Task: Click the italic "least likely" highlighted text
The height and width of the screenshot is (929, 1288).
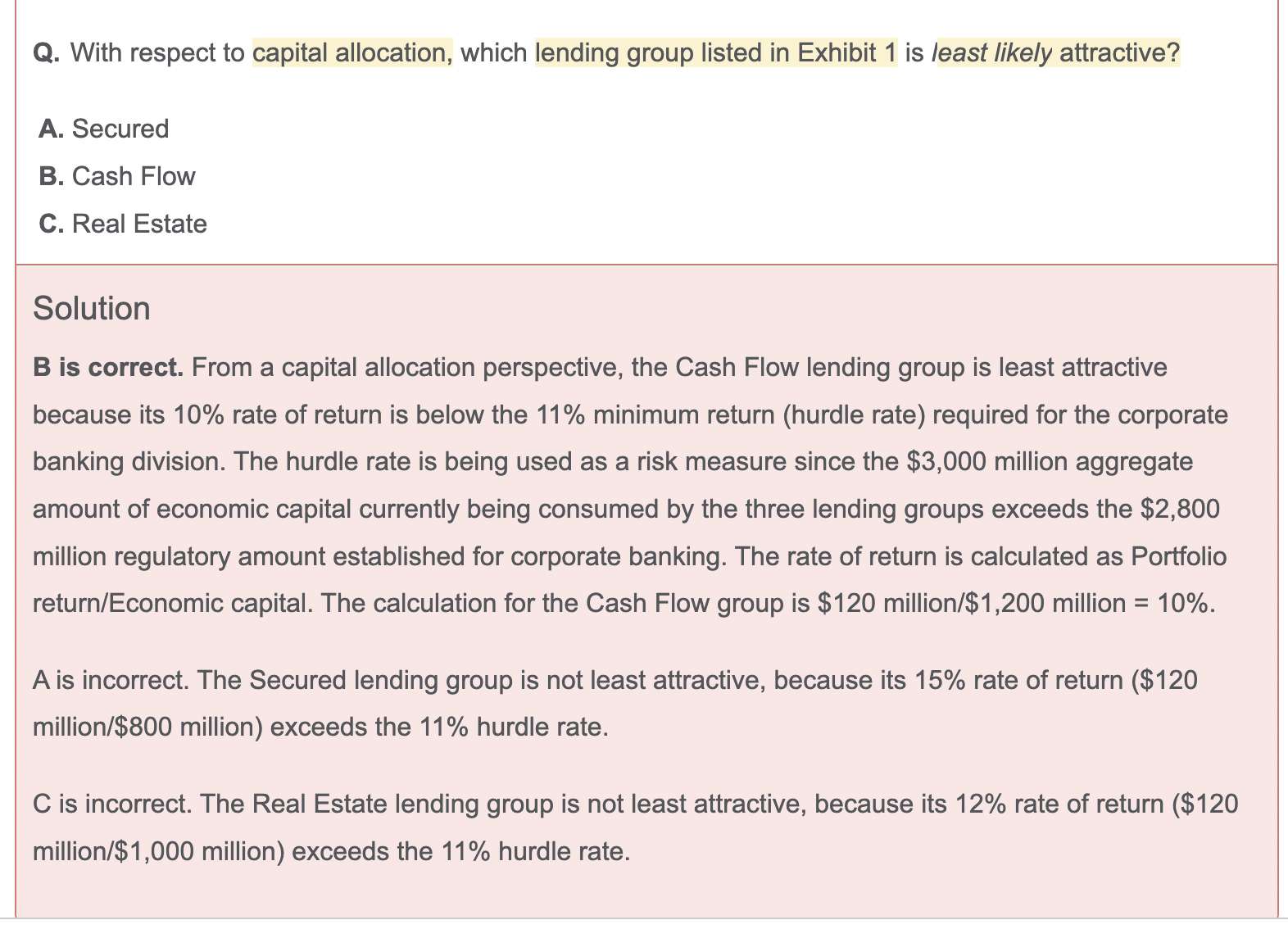Action: coord(991,52)
